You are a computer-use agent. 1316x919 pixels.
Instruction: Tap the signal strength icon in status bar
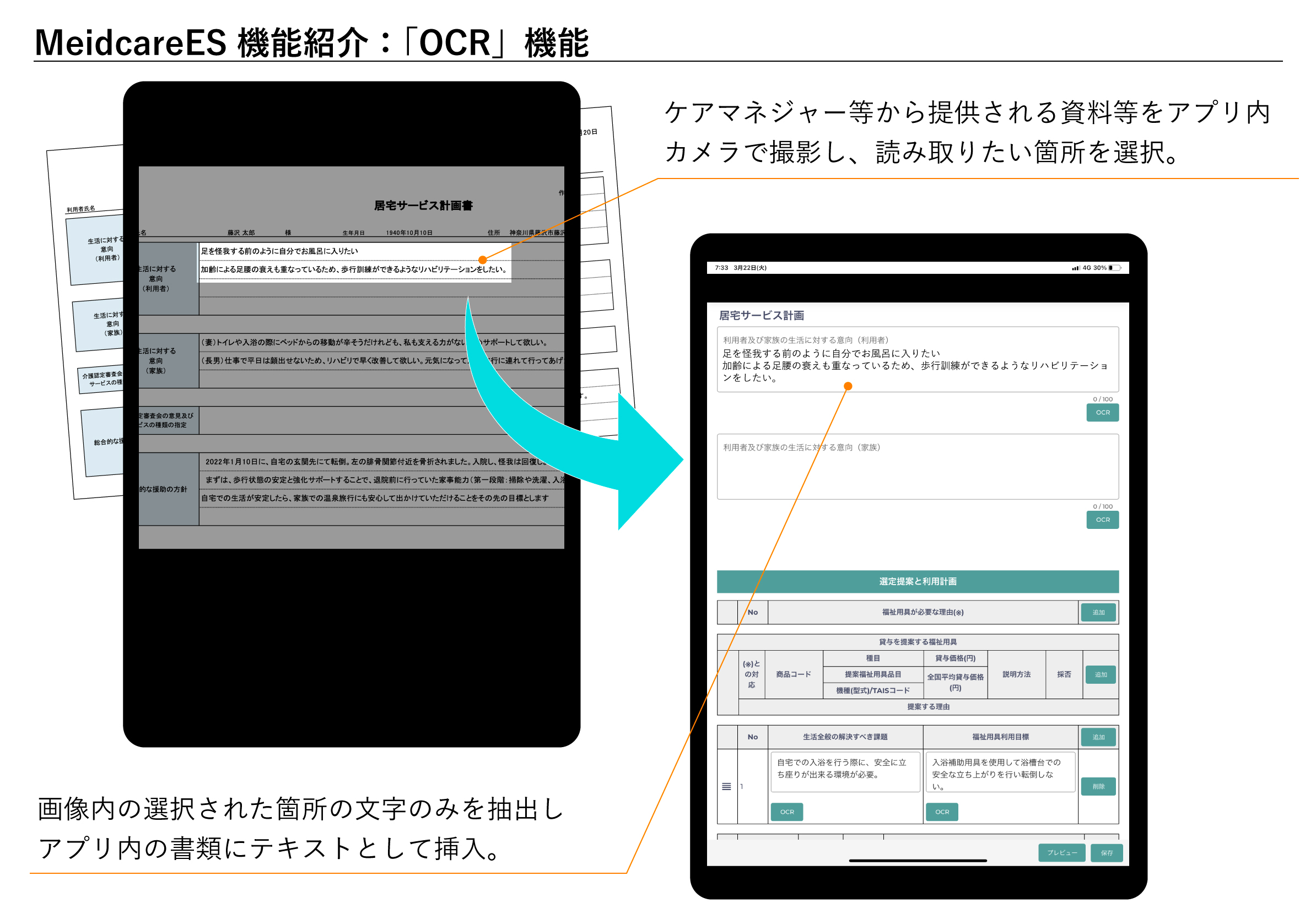point(1075,268)
